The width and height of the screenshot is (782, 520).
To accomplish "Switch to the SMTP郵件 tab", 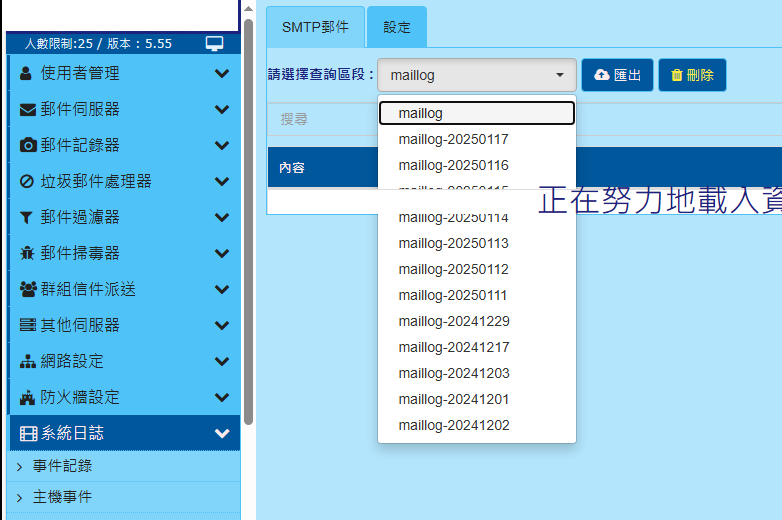I will [315, 27].
